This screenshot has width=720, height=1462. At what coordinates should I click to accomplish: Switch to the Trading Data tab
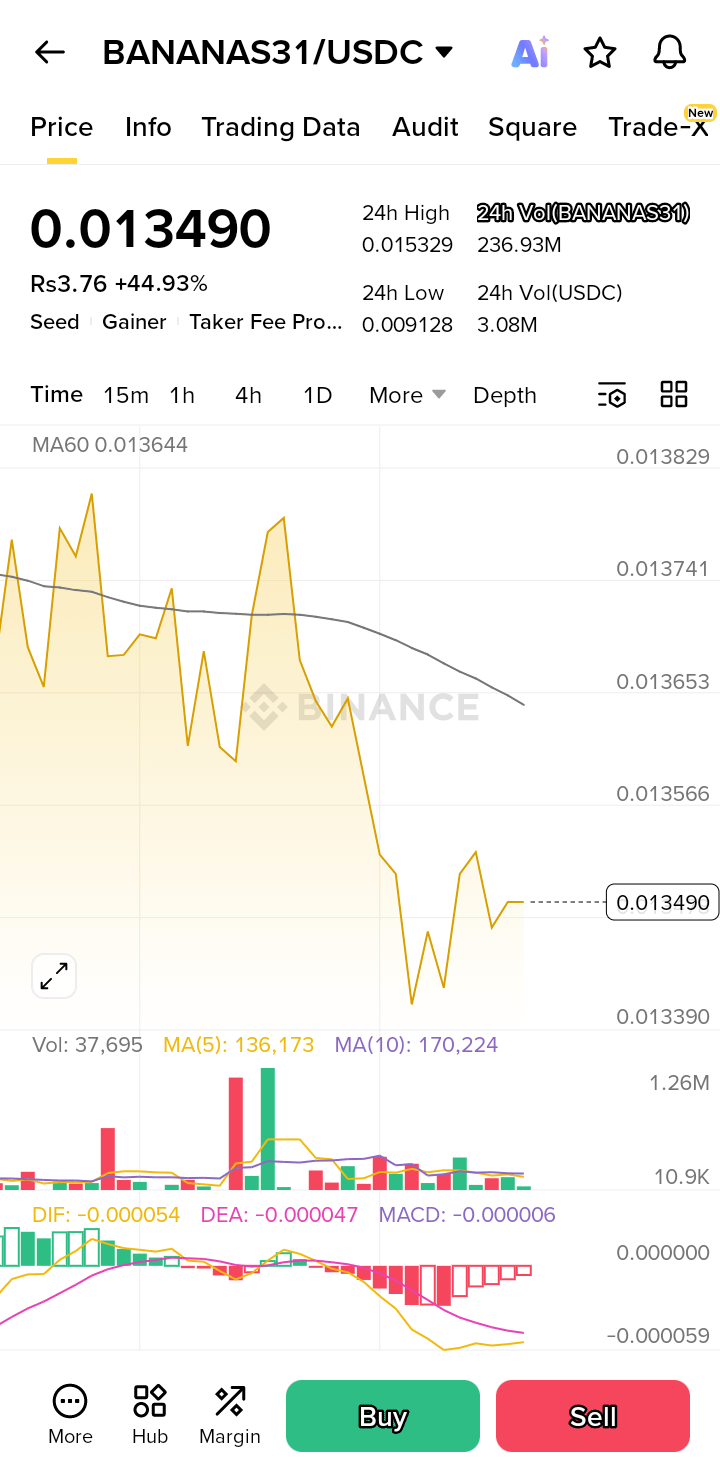280,127
